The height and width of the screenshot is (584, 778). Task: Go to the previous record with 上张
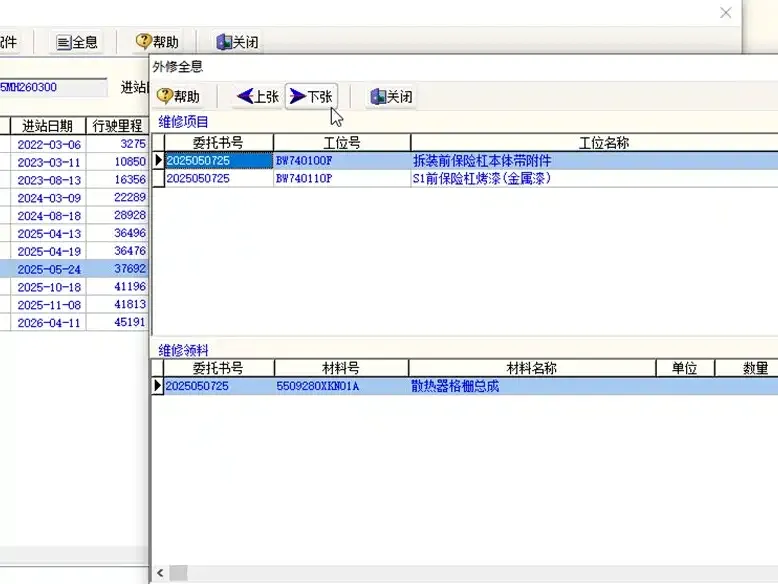click(x=258, y=96)
